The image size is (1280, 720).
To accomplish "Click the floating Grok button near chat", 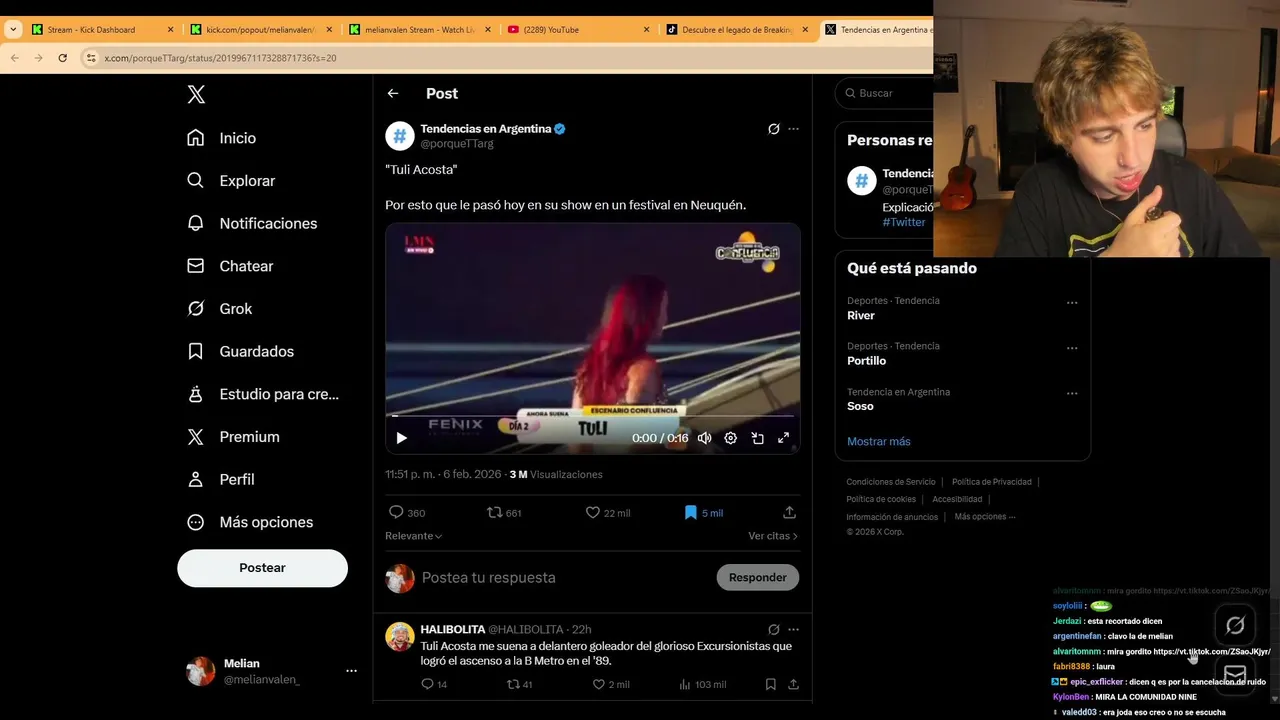I will click(1235, 626).
